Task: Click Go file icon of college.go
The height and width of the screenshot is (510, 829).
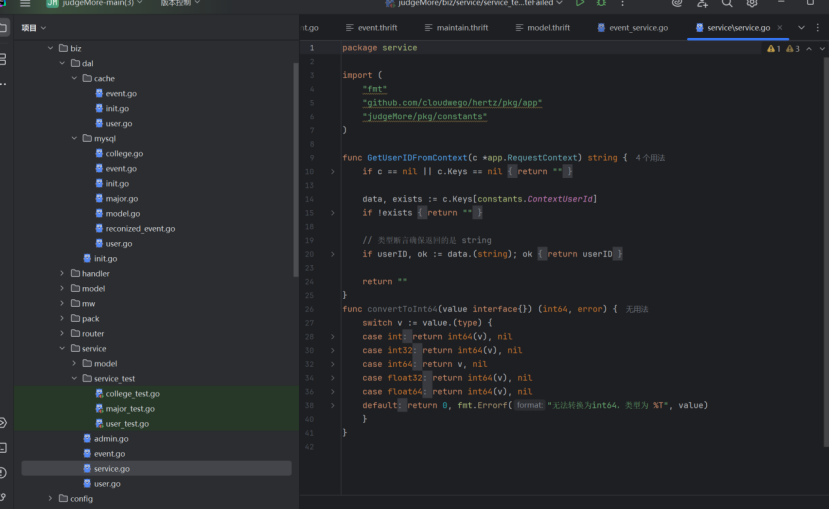Action: (x=99, y=153)
